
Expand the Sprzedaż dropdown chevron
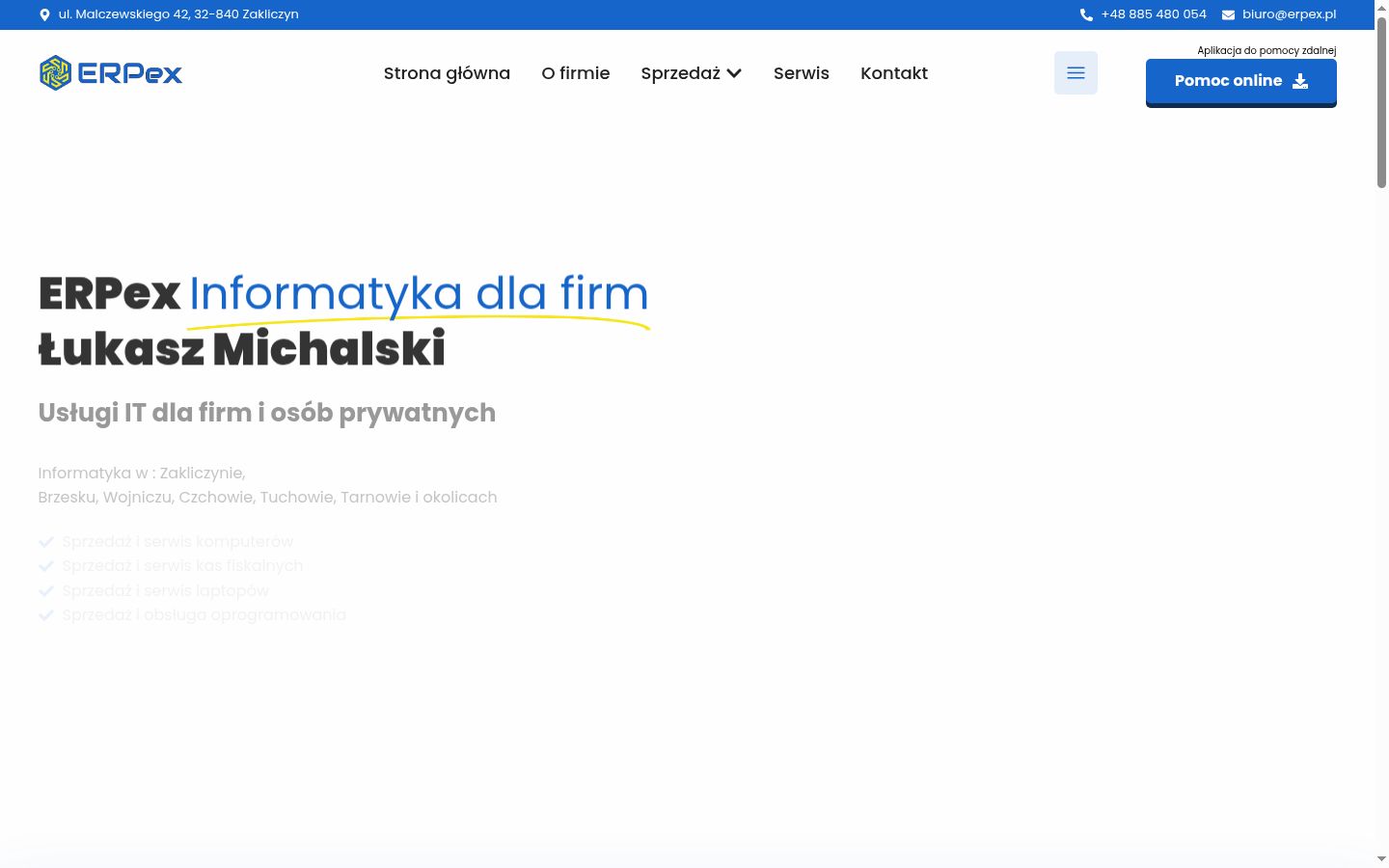pos(734,73)
